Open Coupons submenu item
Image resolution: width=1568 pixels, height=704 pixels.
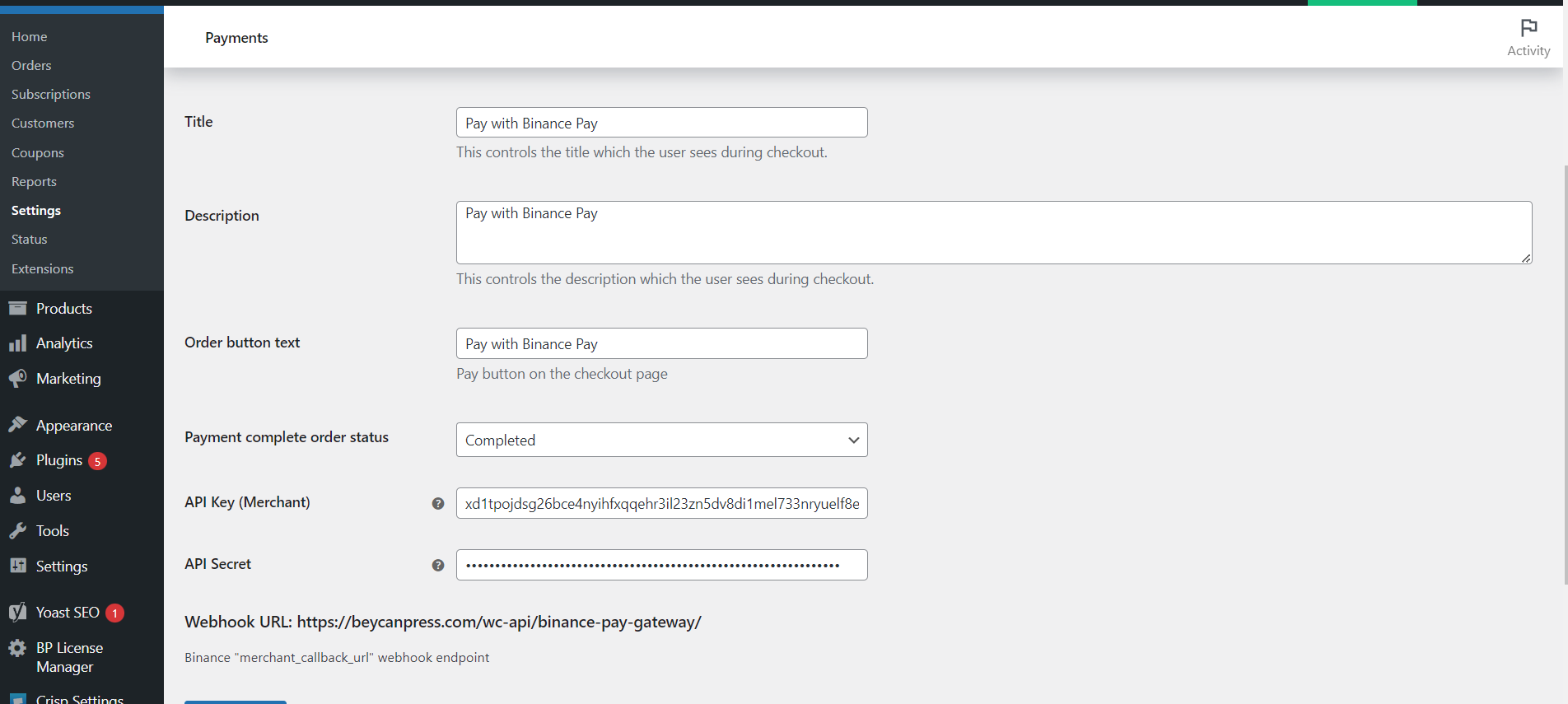(38, 153)
